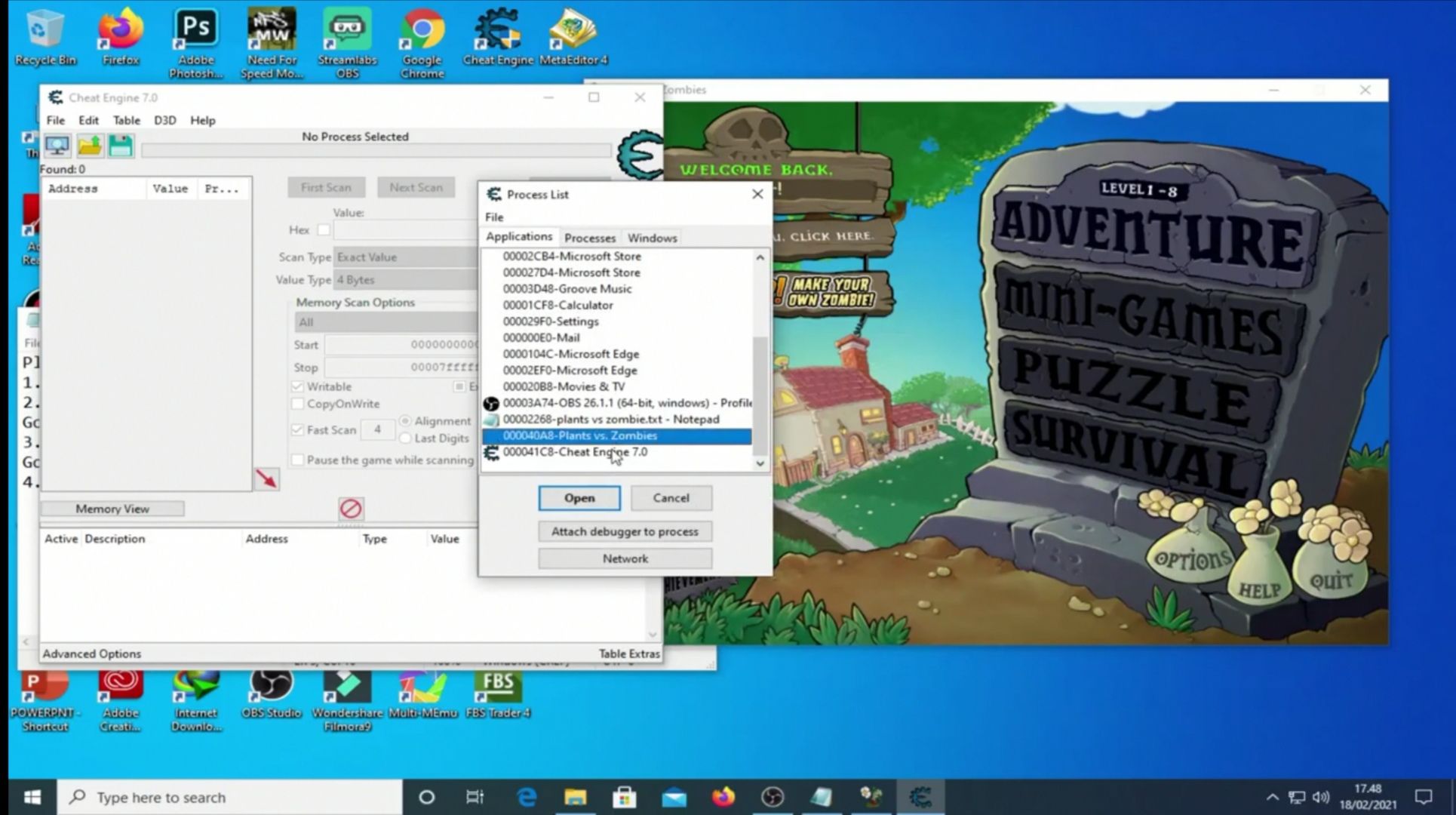Click the red no-entry clear list icon
The width and height of the screenshot is (1456, 815).
(x=351, y=508)
